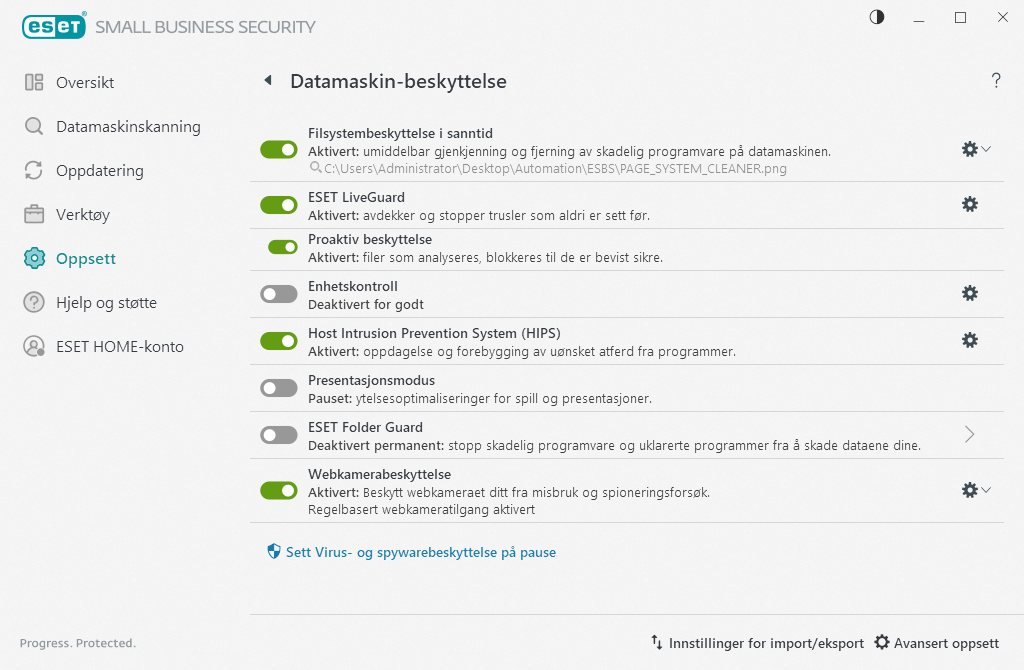Open Enhetskontroll gear settings
1024x670 pixels.
[x=969, y=293]
